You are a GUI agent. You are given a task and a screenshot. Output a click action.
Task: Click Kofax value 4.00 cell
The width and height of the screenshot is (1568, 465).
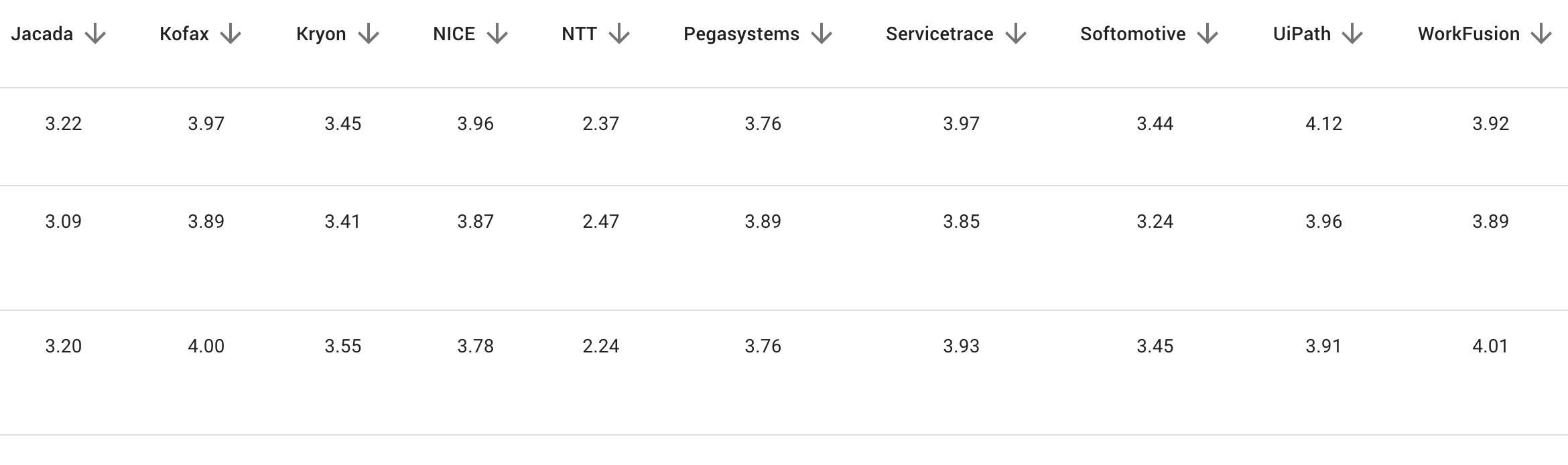[206, 346]
